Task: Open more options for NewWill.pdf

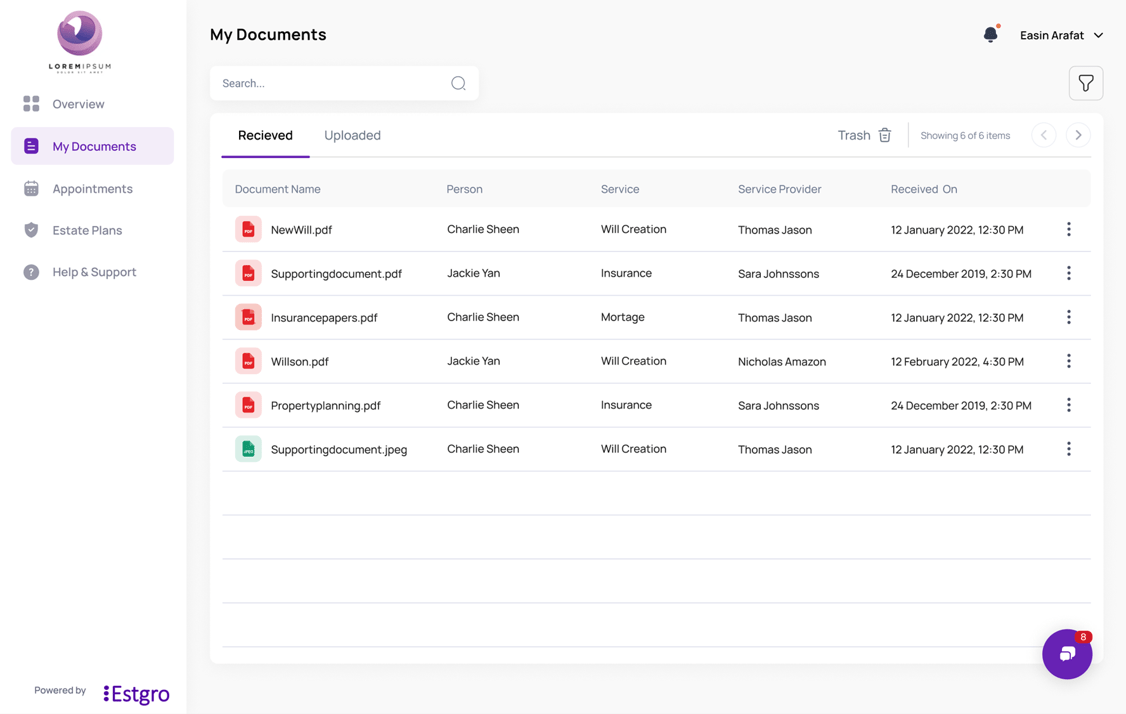Action: [1069, 229]
